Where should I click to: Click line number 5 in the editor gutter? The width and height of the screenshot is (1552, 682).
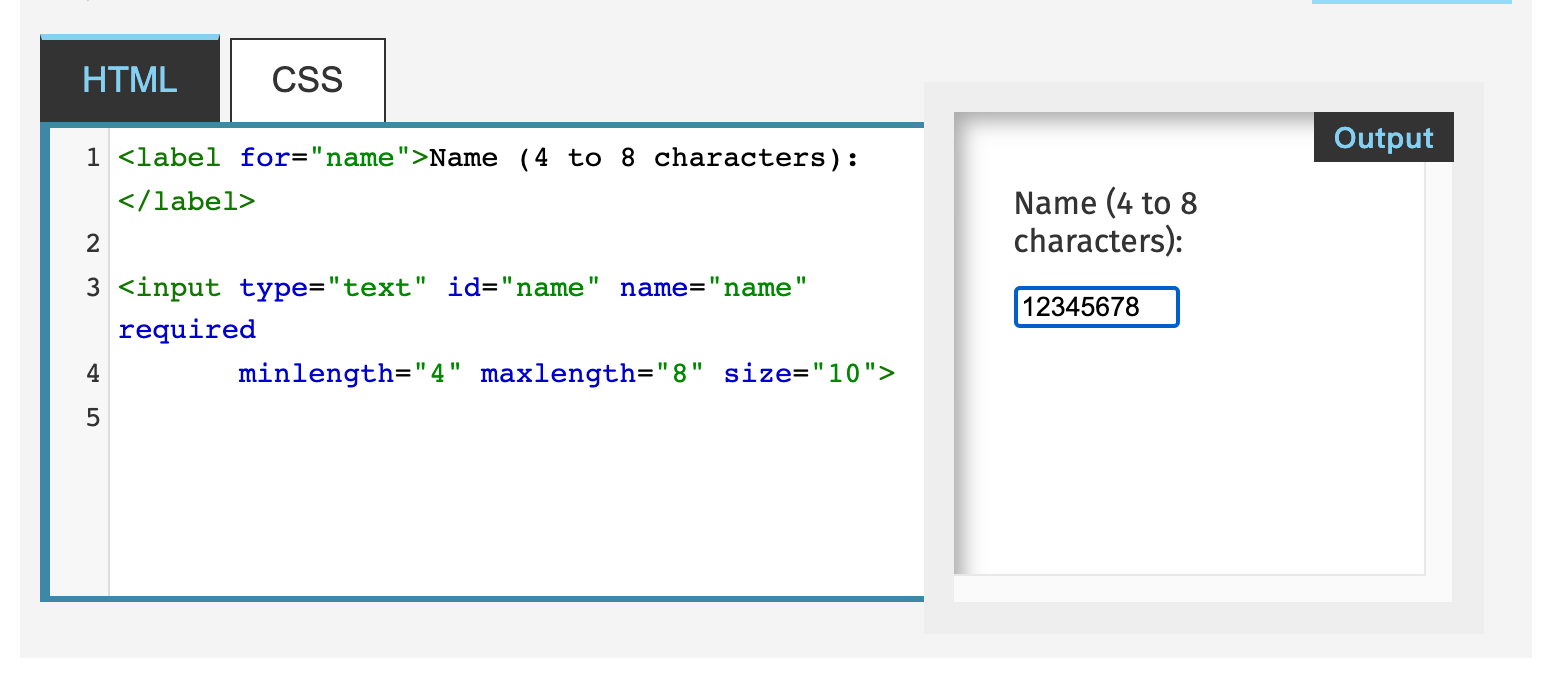point(93,417)
